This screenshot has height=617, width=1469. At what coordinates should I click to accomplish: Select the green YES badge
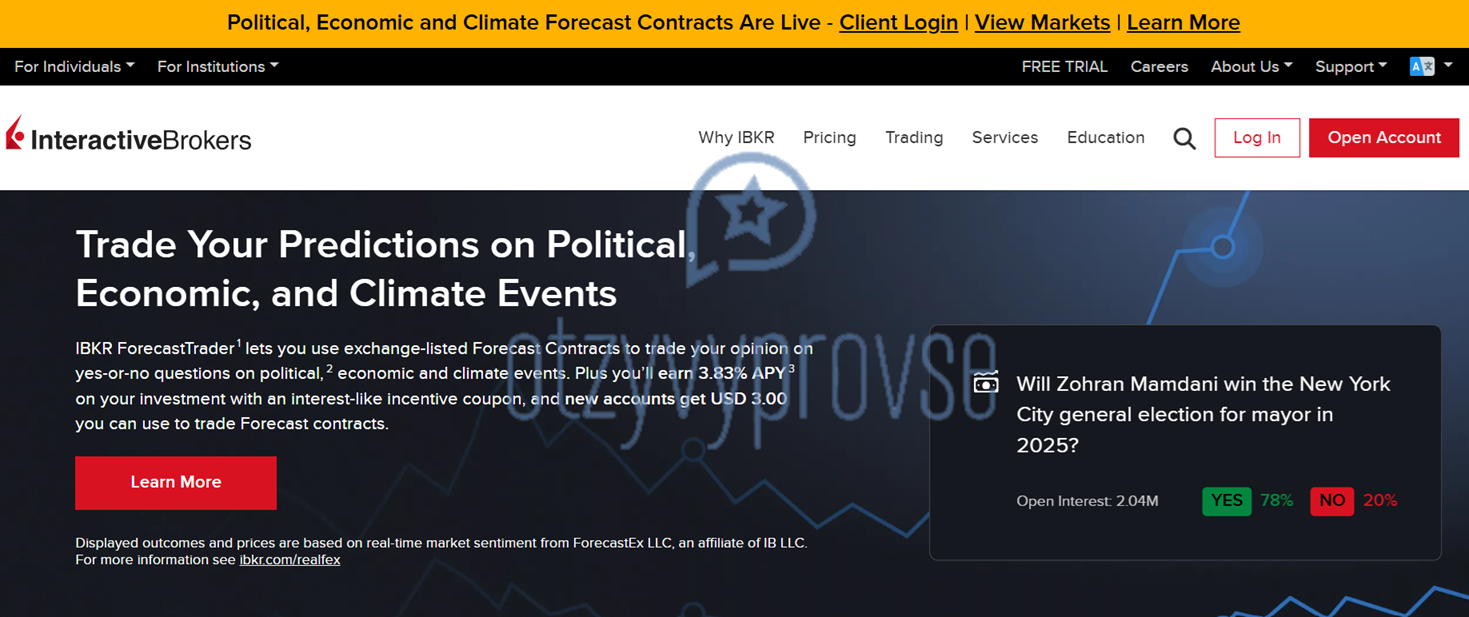(x=1227, y=501)
